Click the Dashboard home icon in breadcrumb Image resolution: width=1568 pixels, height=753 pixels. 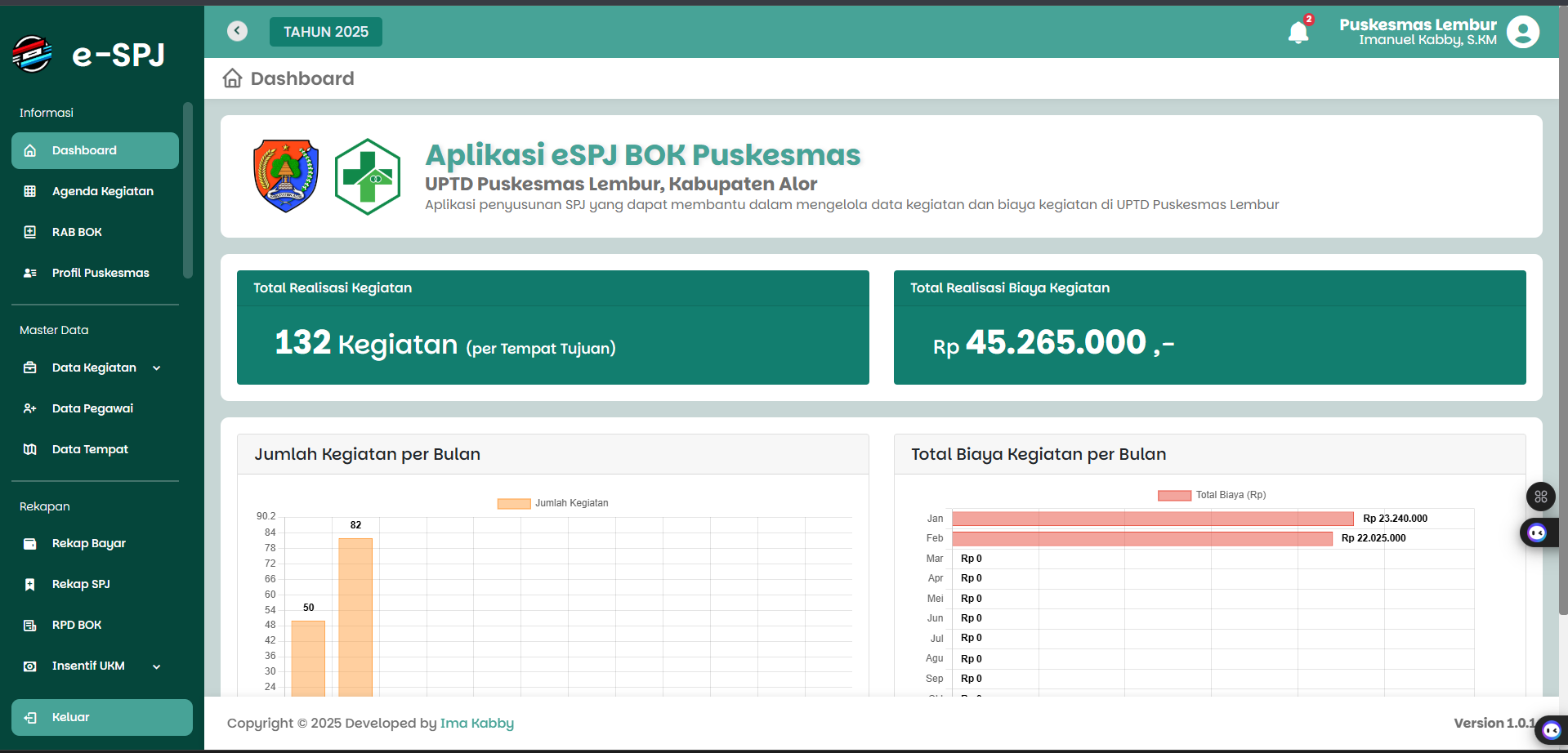(x=233, y=78)
